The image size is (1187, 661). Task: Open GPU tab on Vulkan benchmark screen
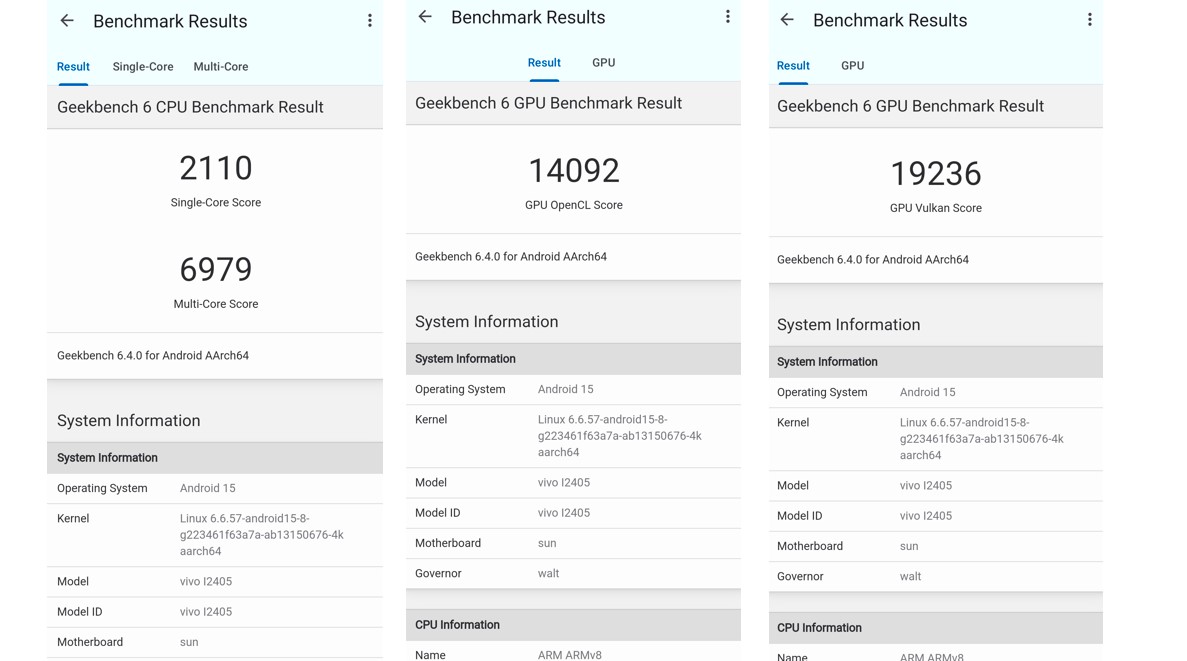coord(852,66)
